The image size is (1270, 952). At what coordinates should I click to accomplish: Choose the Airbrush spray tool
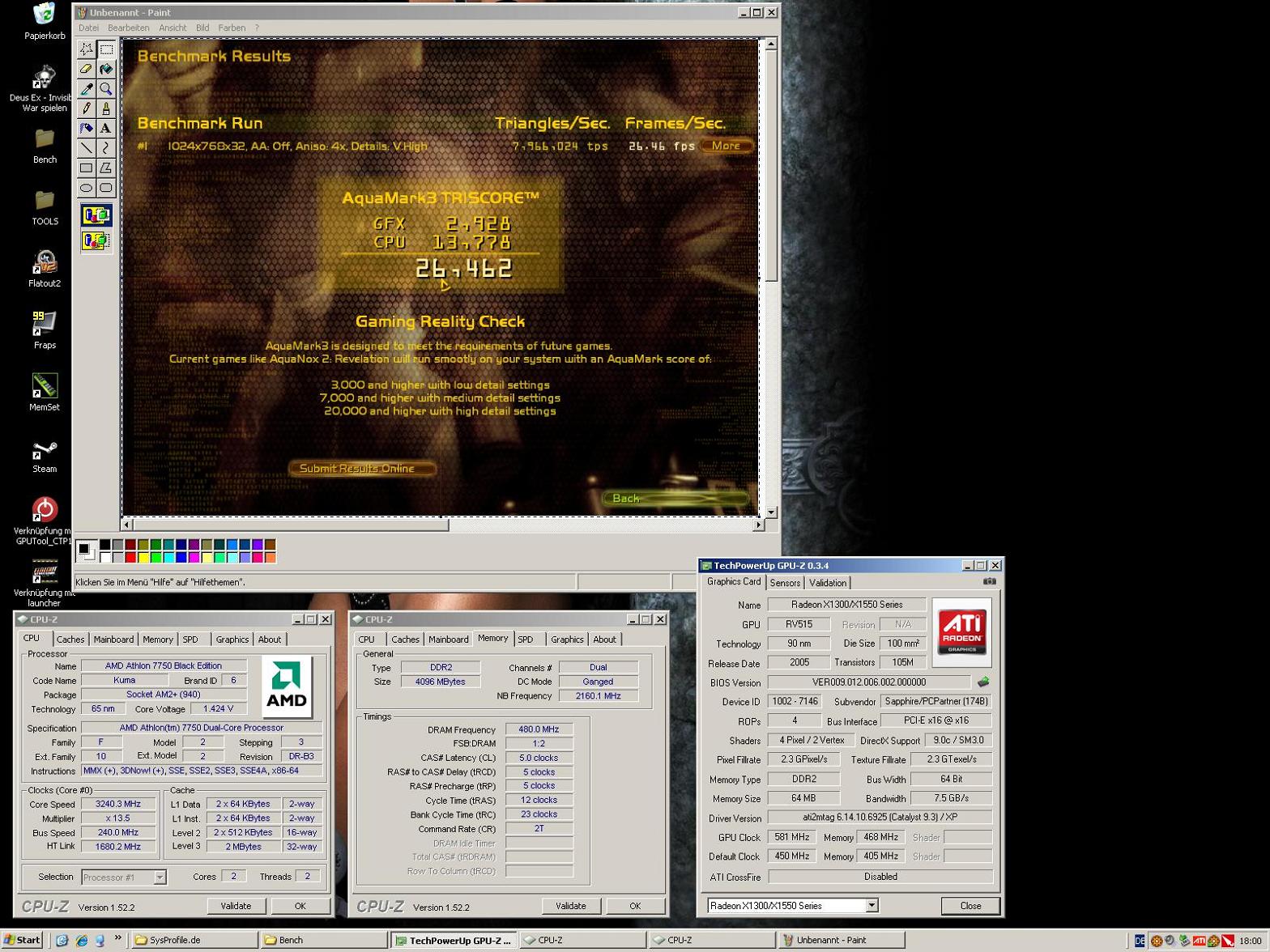86,128
